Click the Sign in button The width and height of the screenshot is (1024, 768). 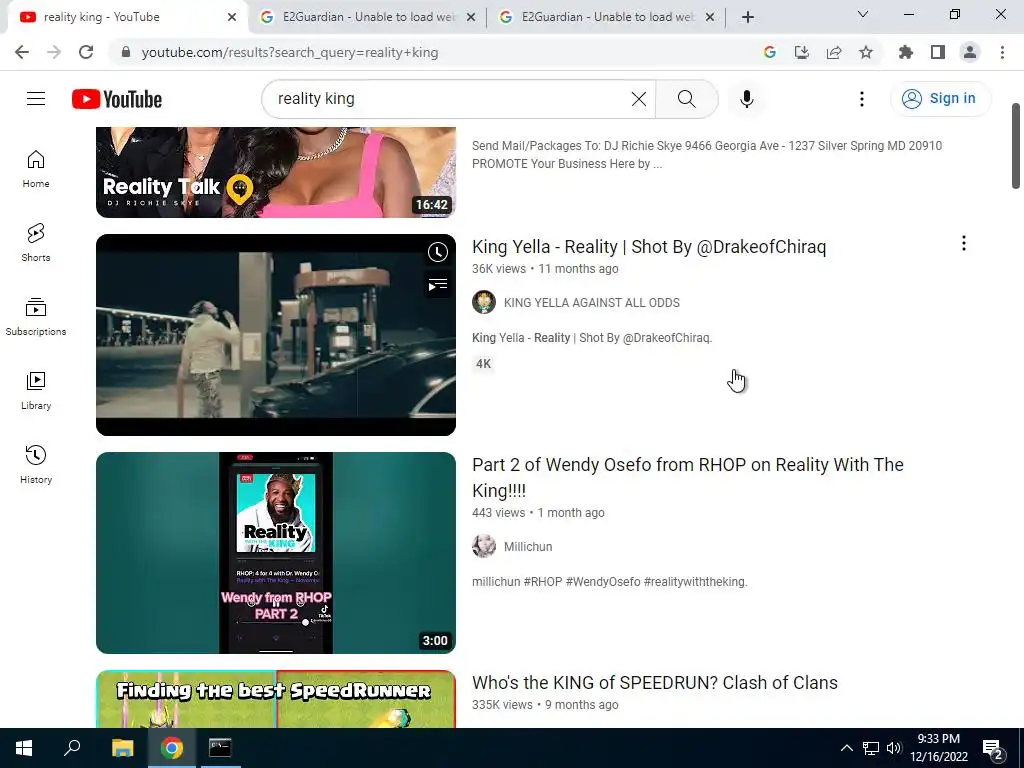pos(940,99)
